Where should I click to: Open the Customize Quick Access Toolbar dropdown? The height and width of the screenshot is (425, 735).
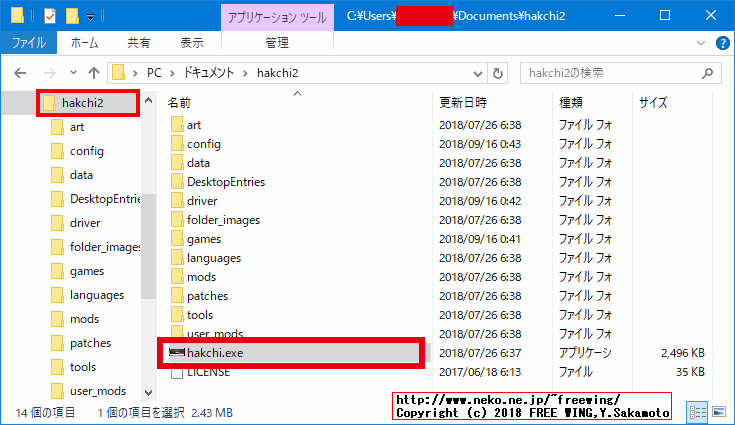[90, 17]
